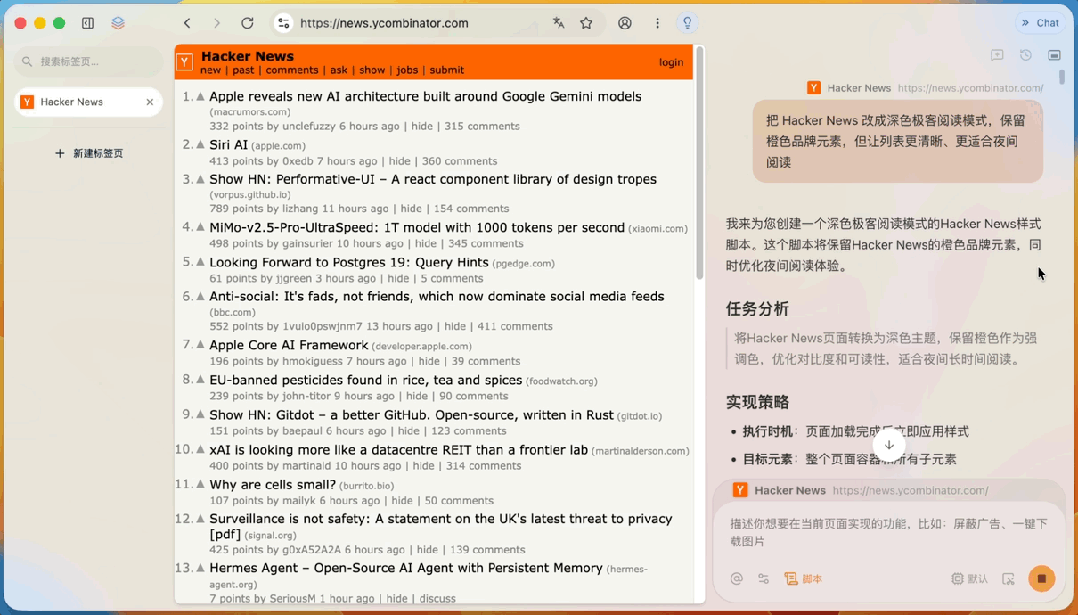The image size is (1078, 615).
Task: Open the 默认 model selector
Action: click(x=969, y=579)
